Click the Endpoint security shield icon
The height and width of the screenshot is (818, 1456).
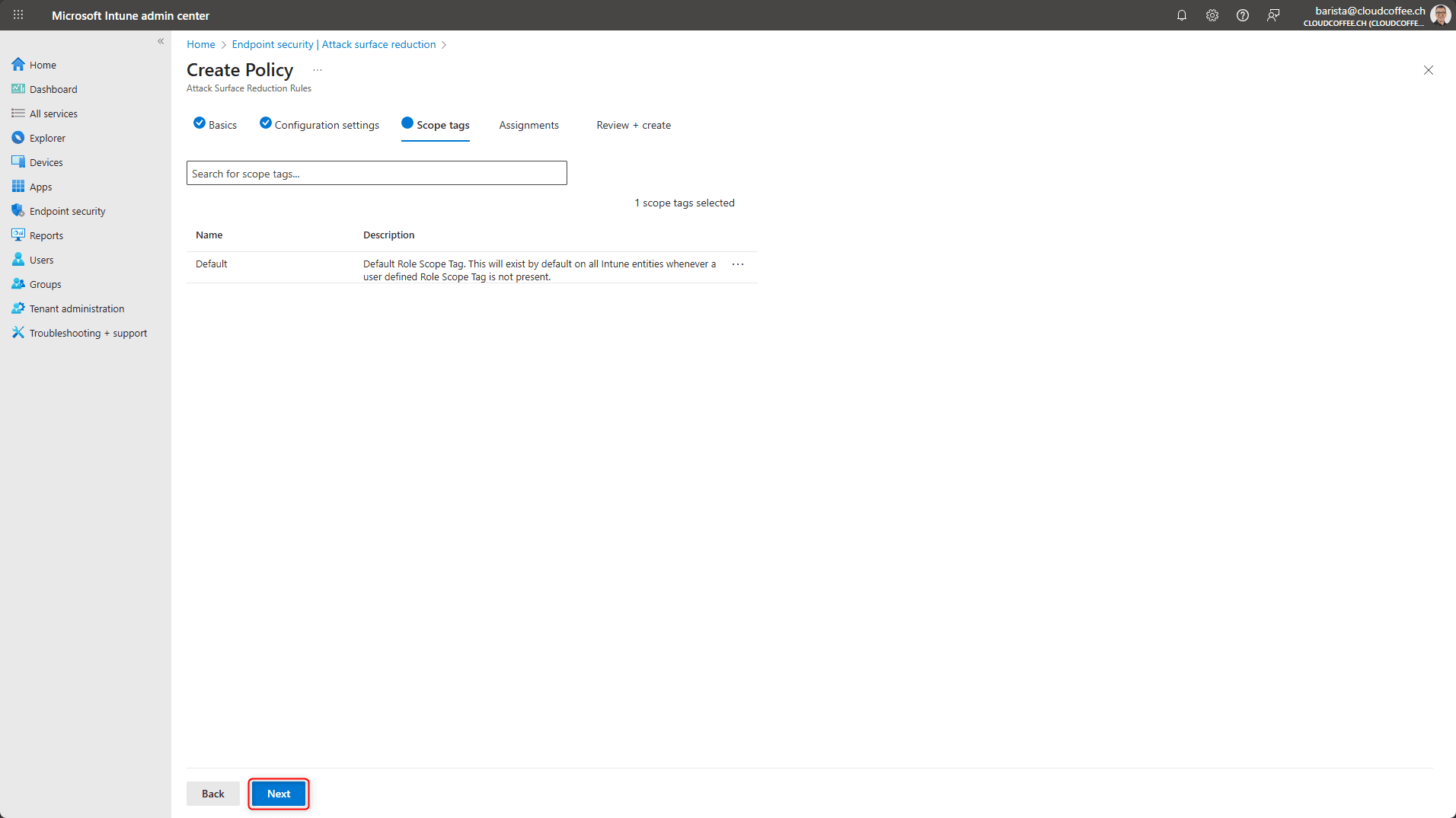pos(18,211)
